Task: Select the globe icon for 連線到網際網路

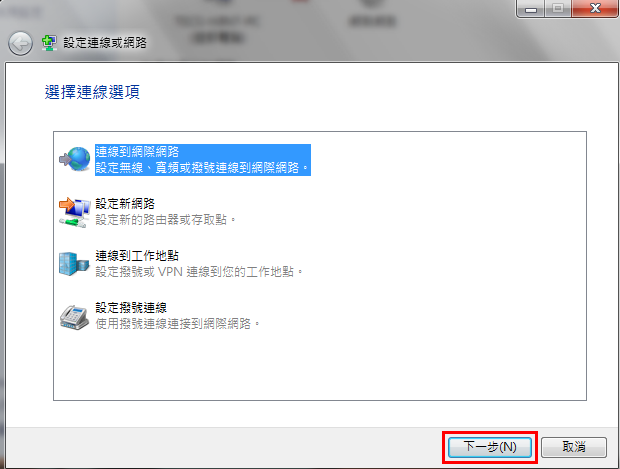Action: pyautogui.click(x=75, y=159)
